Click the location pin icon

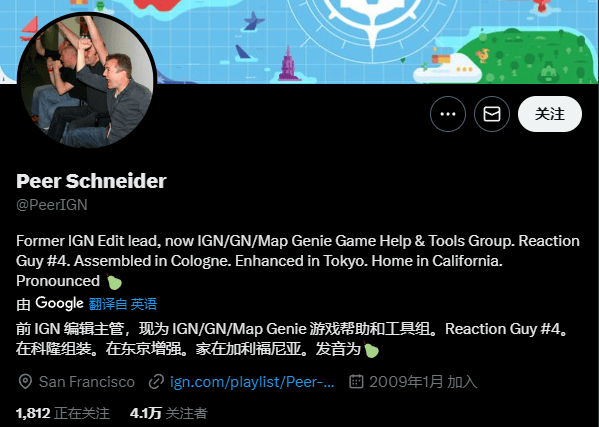tap(25, 382)
